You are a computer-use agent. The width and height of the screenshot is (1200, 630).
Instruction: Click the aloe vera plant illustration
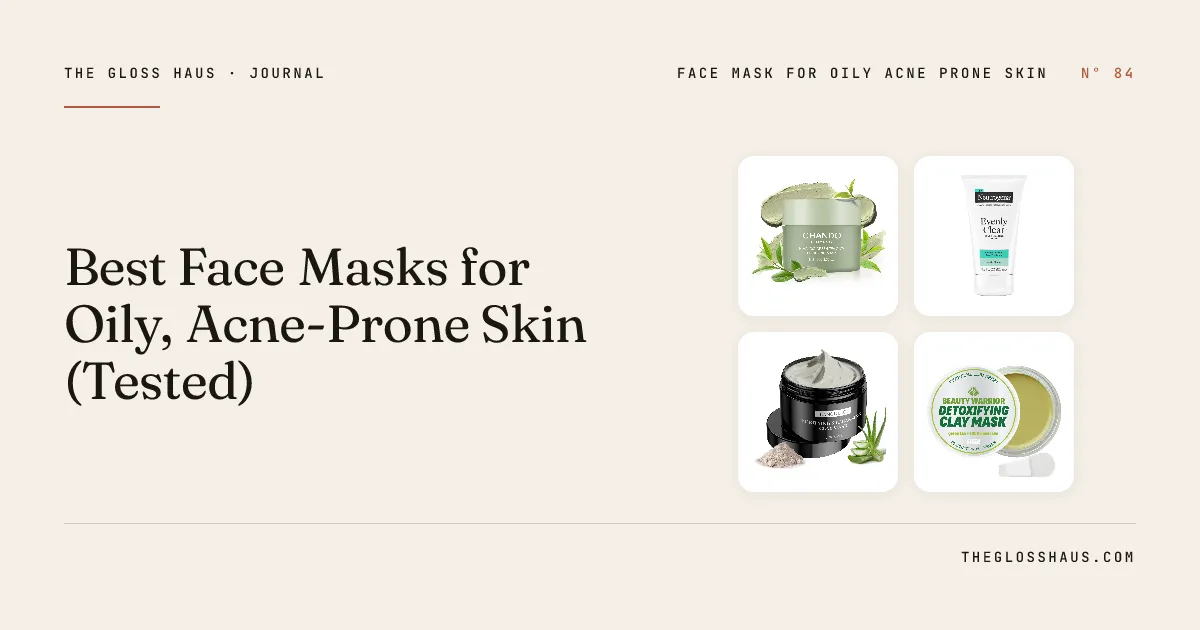pos(866,438)
